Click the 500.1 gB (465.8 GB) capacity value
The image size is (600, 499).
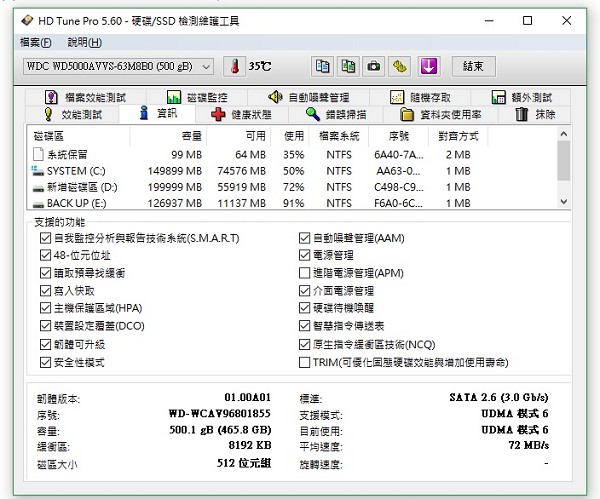click(x=220, y=430)
